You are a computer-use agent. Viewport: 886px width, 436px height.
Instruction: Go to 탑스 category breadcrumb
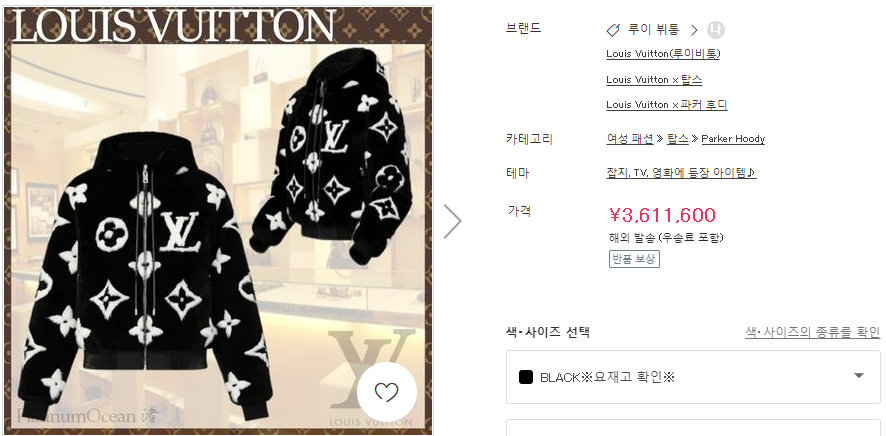pos(677,139)
